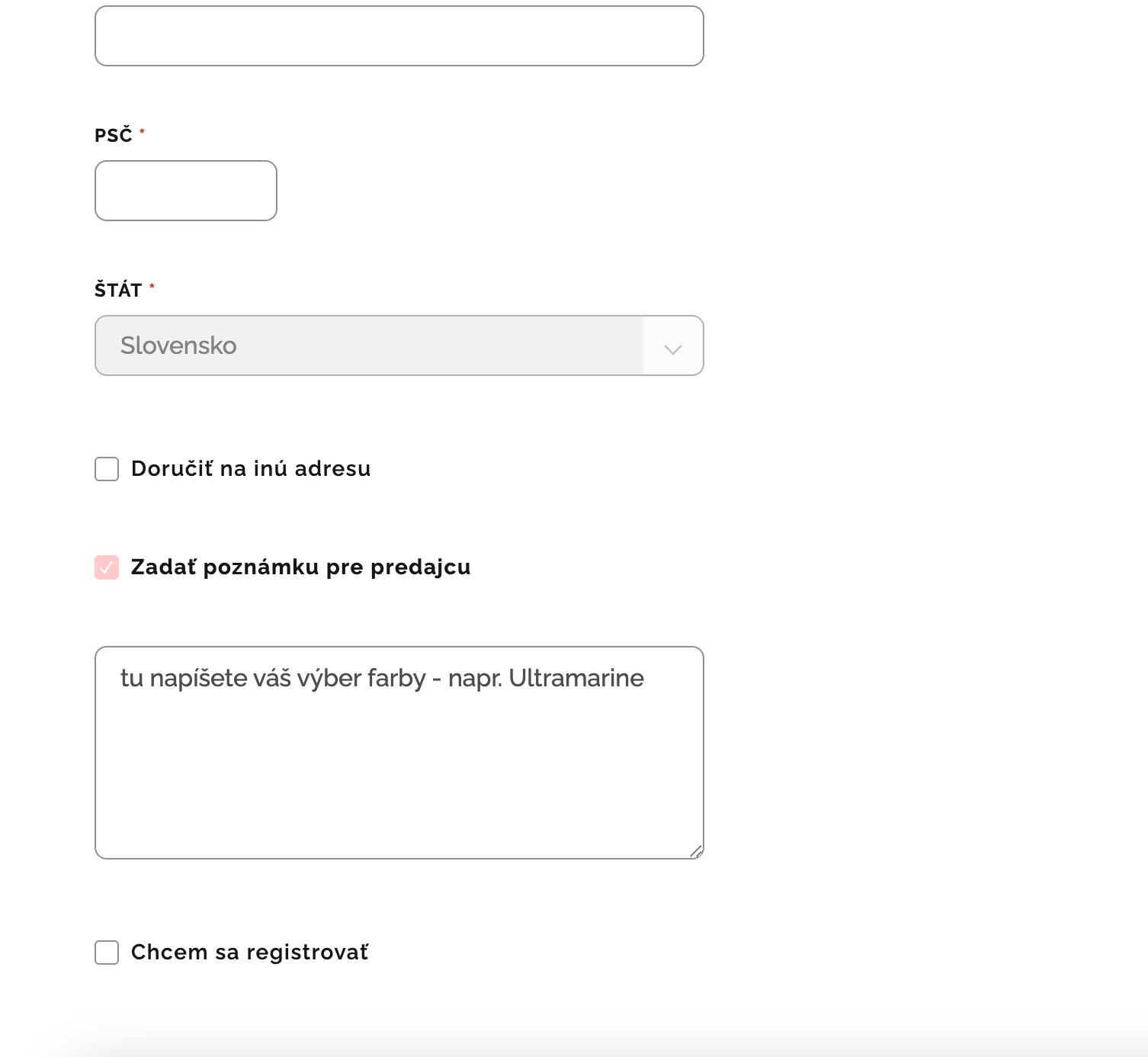Click the pink checkmark on the seller note option
The height and width of the screenshot is (1057, 1148).
click(x=107, y=567)
